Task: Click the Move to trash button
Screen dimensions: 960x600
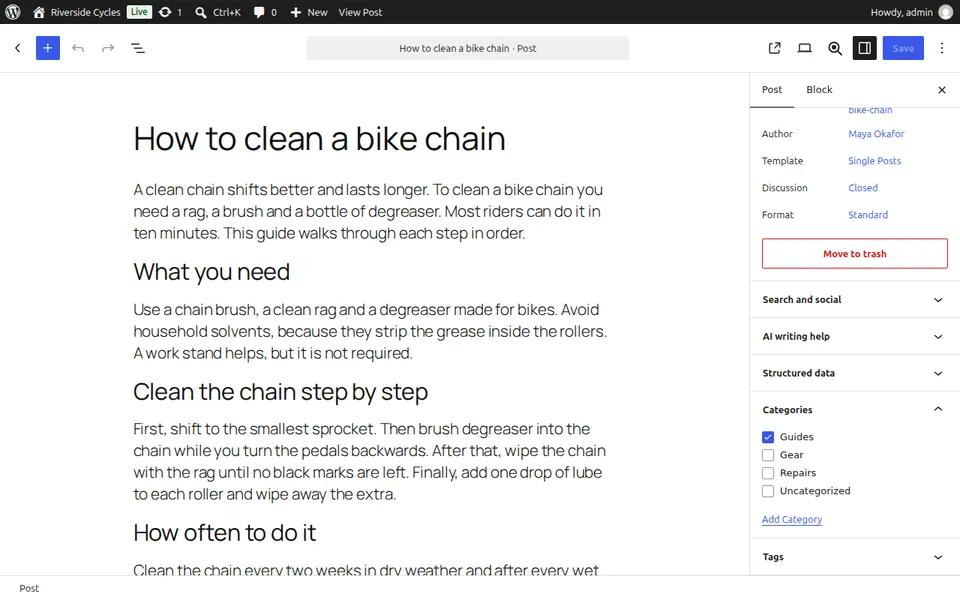Action: [855, 253]
